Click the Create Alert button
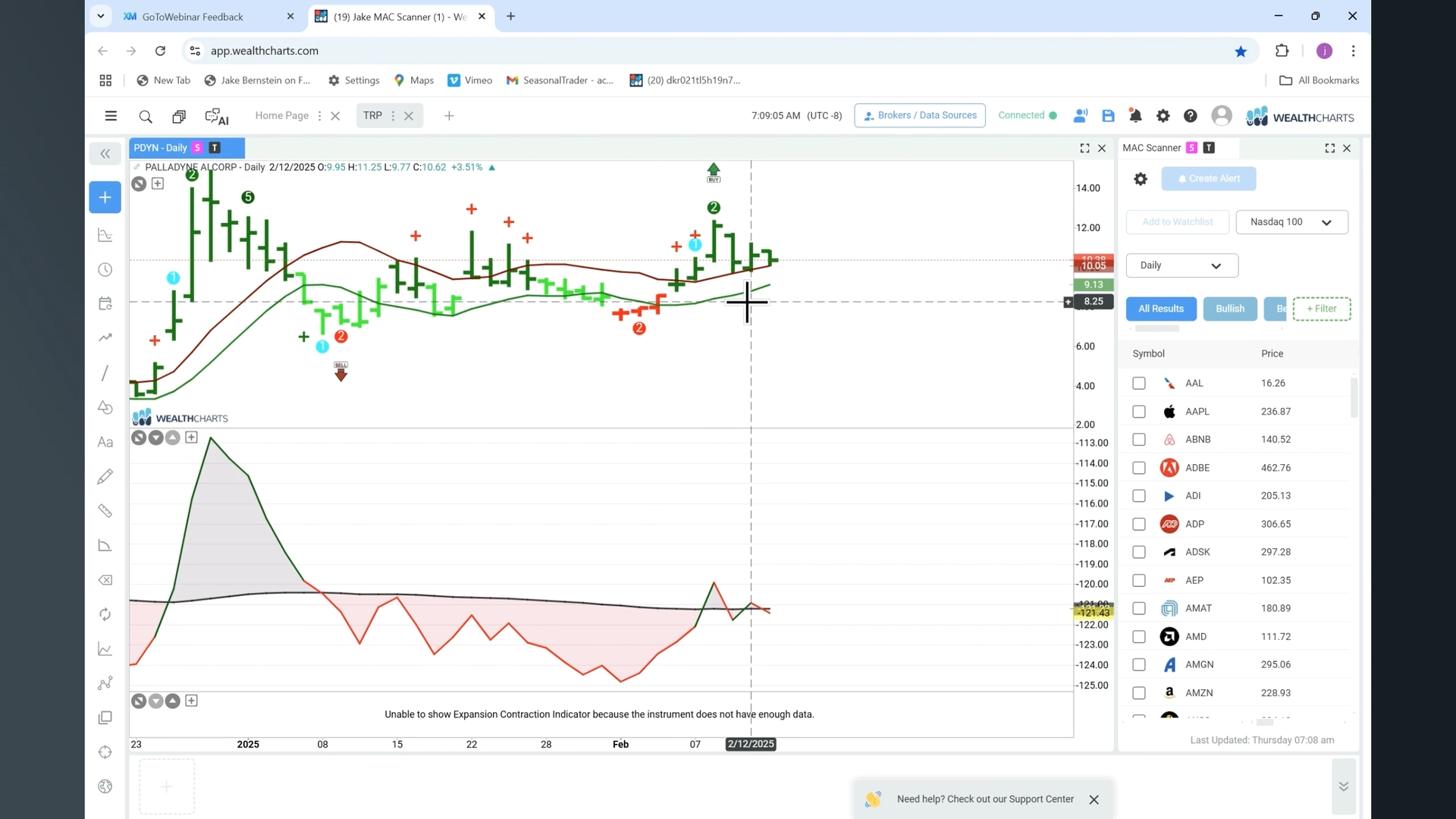Screen dimensions: 1456x819 (1208, 179)
